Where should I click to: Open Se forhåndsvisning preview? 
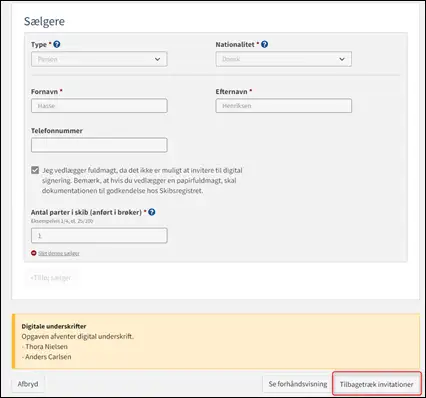pyautogui.click(x=298, y=384)
